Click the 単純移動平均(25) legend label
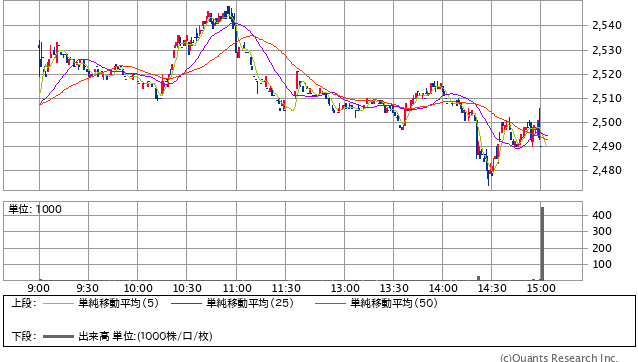Image resolution: width=638 pixels, height=362 pixels. 250,303
